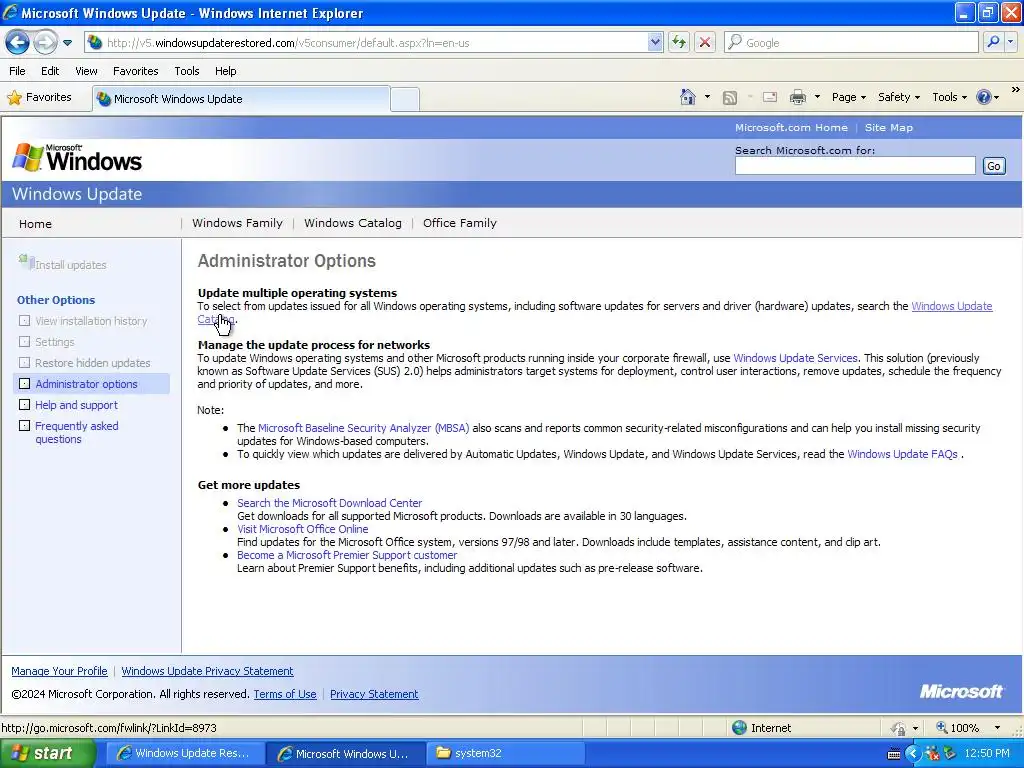Switch to Windows Update Res... taskbar window
Screen dimensions: 1024x768
(x=185, y=754)
